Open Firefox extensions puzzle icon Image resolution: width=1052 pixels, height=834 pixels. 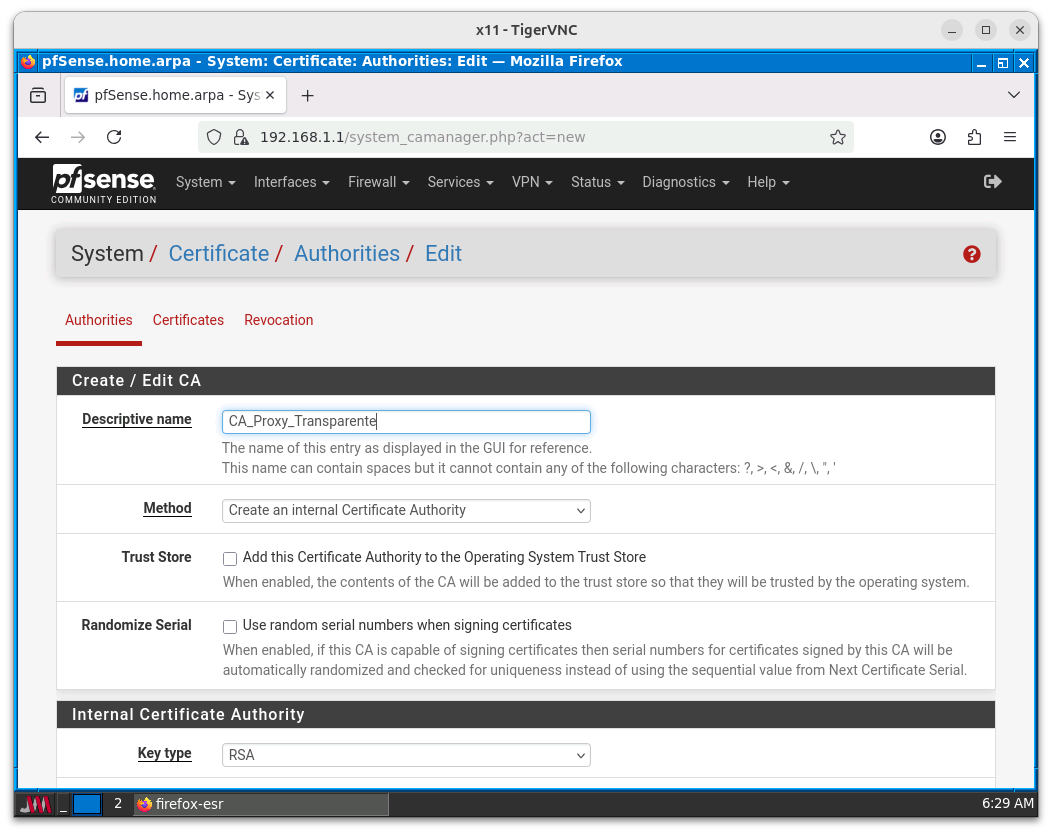point(974,137)
